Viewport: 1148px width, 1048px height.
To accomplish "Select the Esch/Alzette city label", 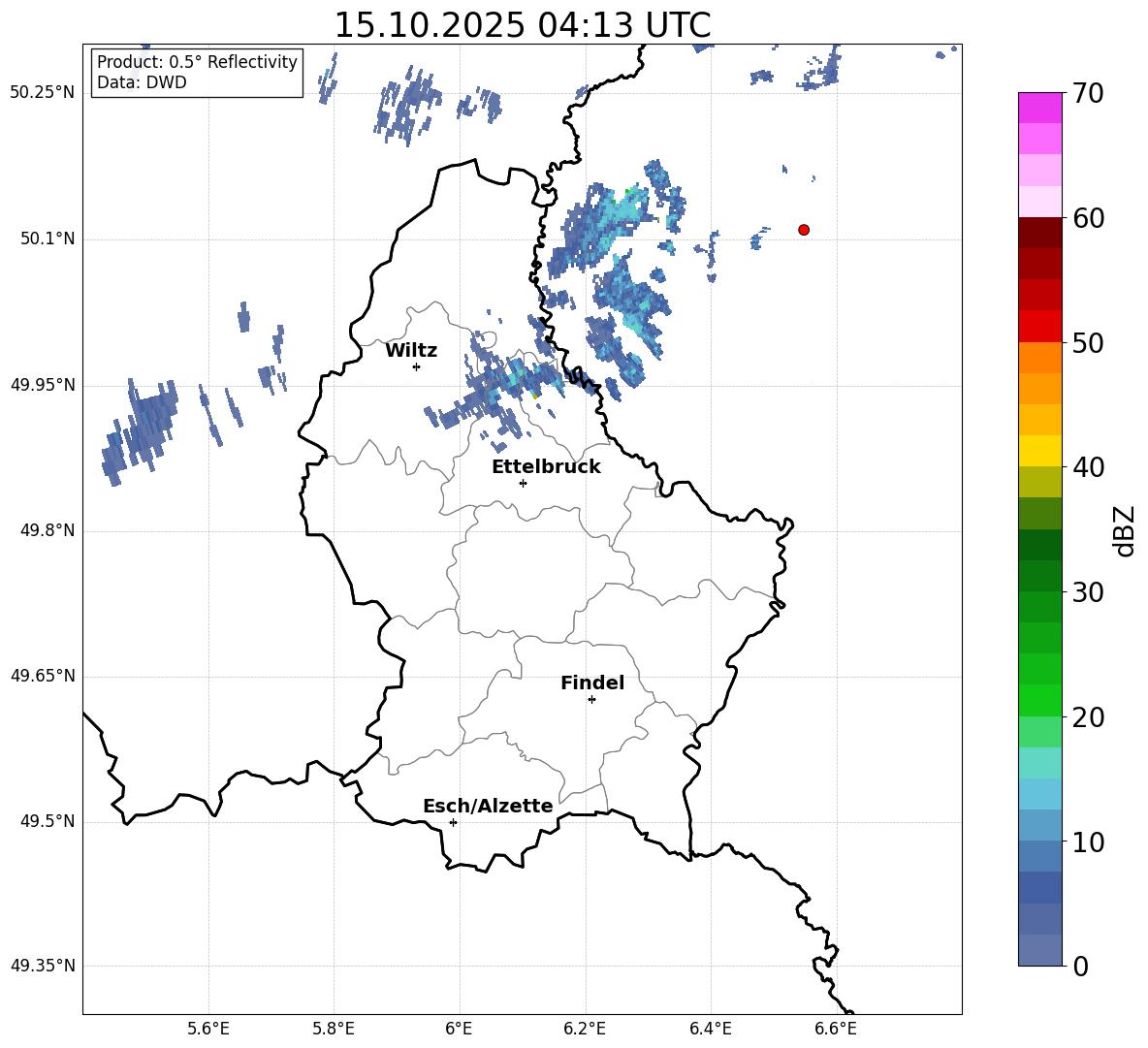I will tap(488, 806).
